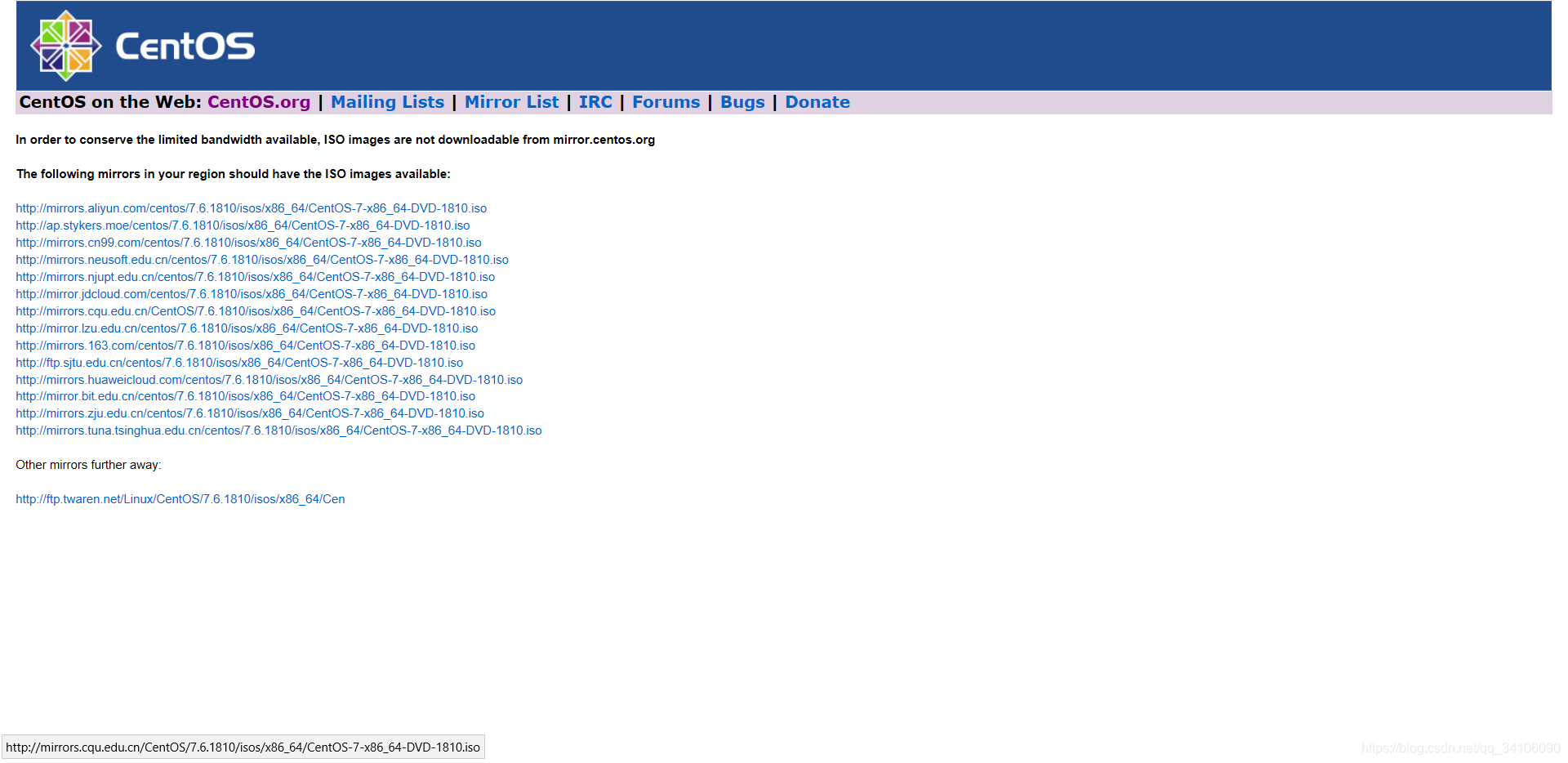Click the 'CentOS on the Web:' label

[110, 102]
